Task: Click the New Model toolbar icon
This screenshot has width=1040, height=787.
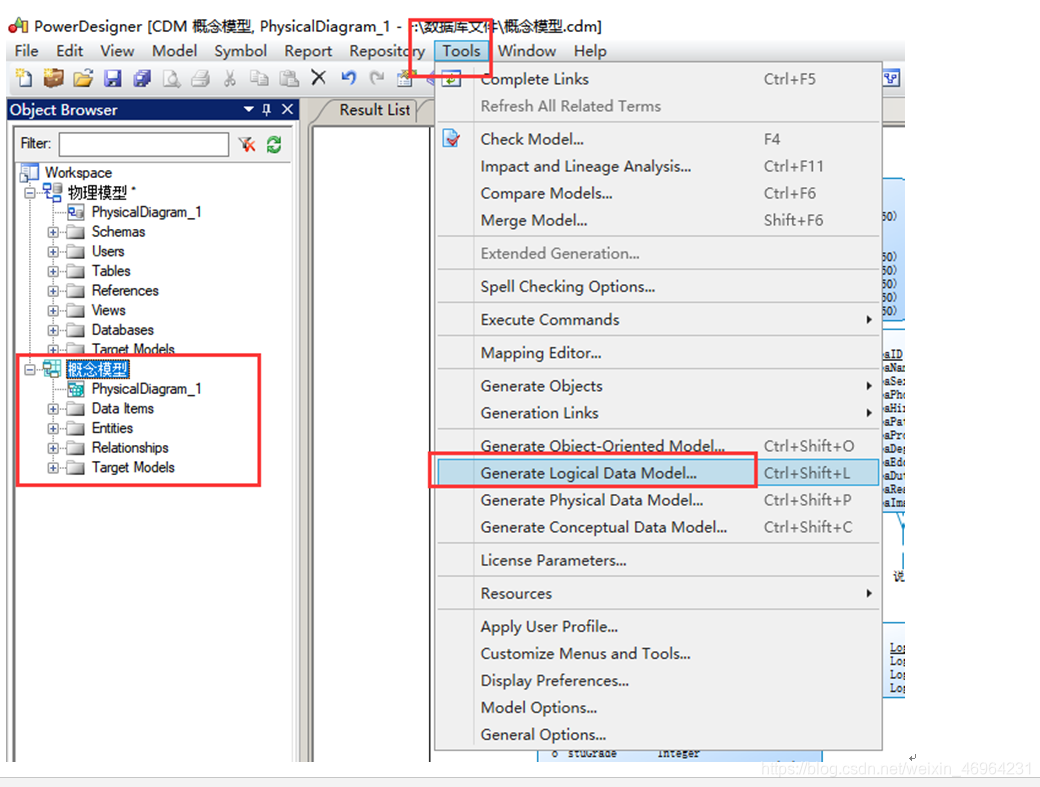Action: [x=24, y=78]
